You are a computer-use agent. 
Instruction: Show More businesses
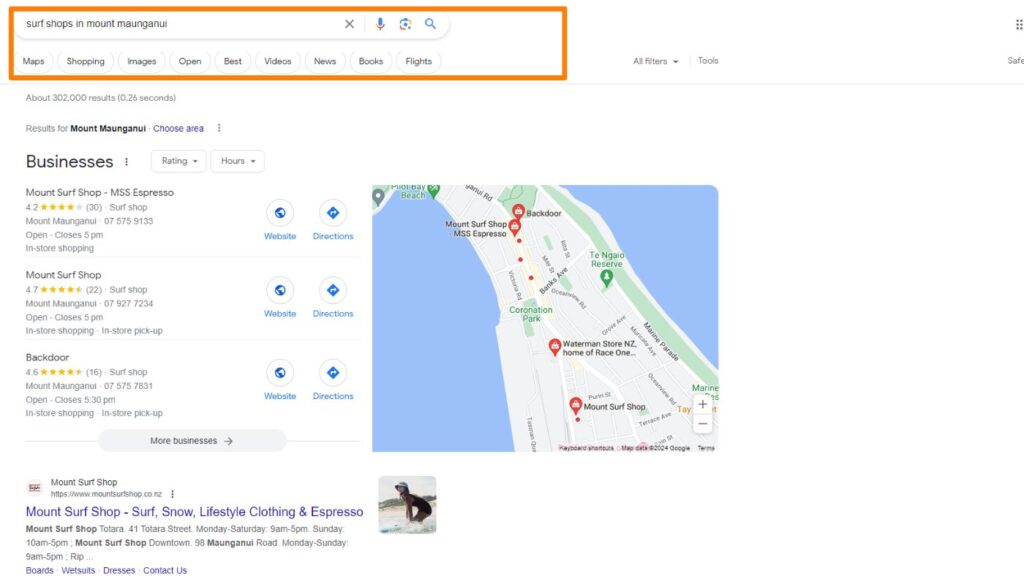click(x=192, y=441)
